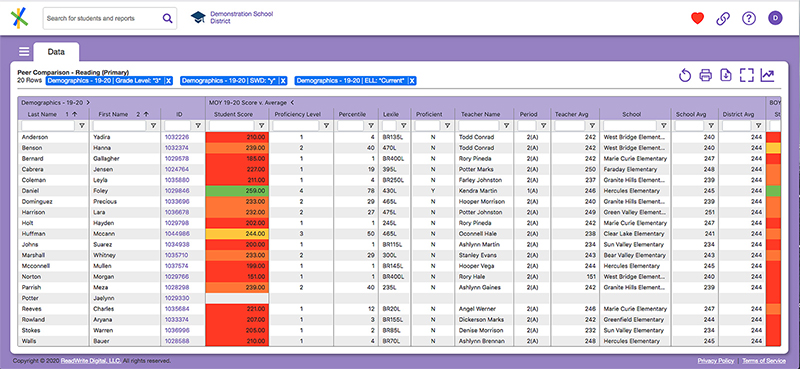800x369 pixels.
Task: Open student ID 1032226 link
Action: [x=177, y=137]
